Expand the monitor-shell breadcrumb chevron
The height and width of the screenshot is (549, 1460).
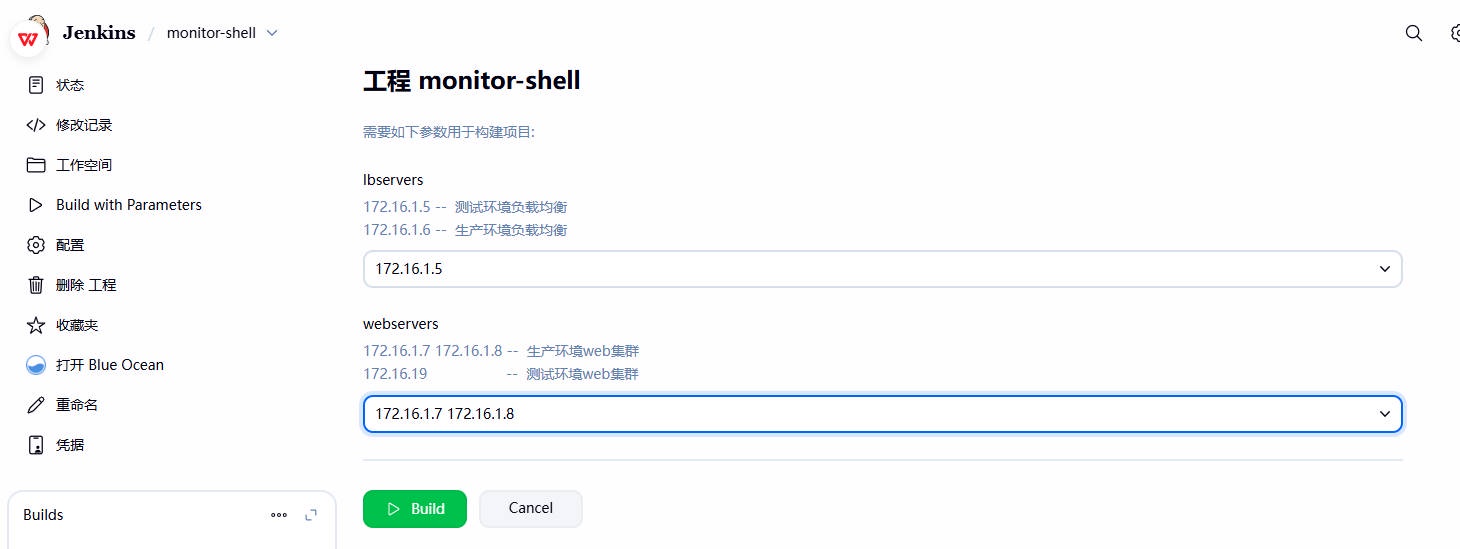pyautogui.click(x=272, y=33)
